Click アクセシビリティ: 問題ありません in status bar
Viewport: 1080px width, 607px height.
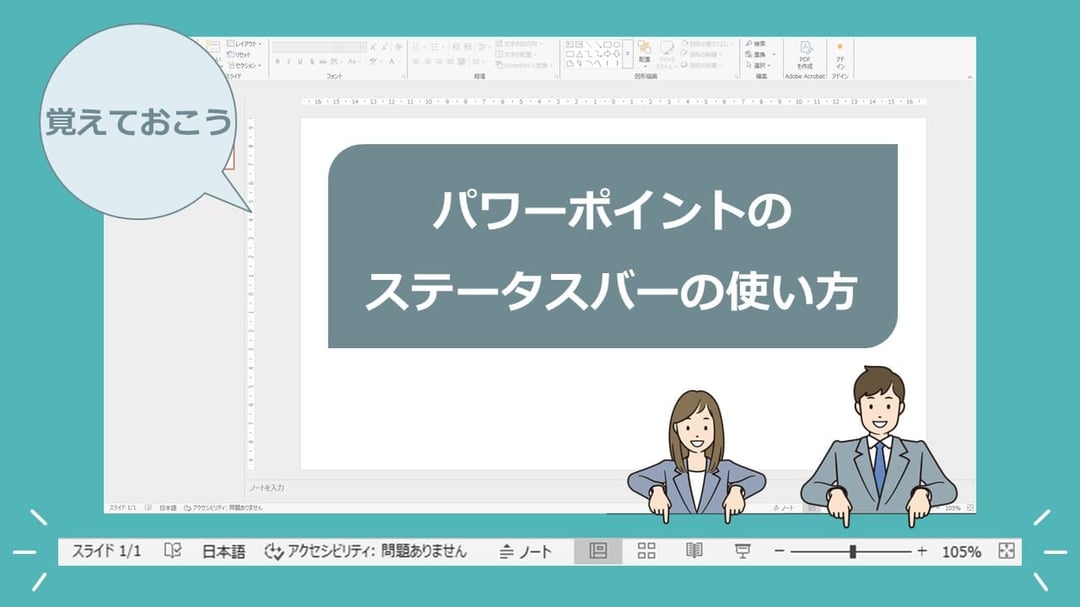[x=370, y=549]
